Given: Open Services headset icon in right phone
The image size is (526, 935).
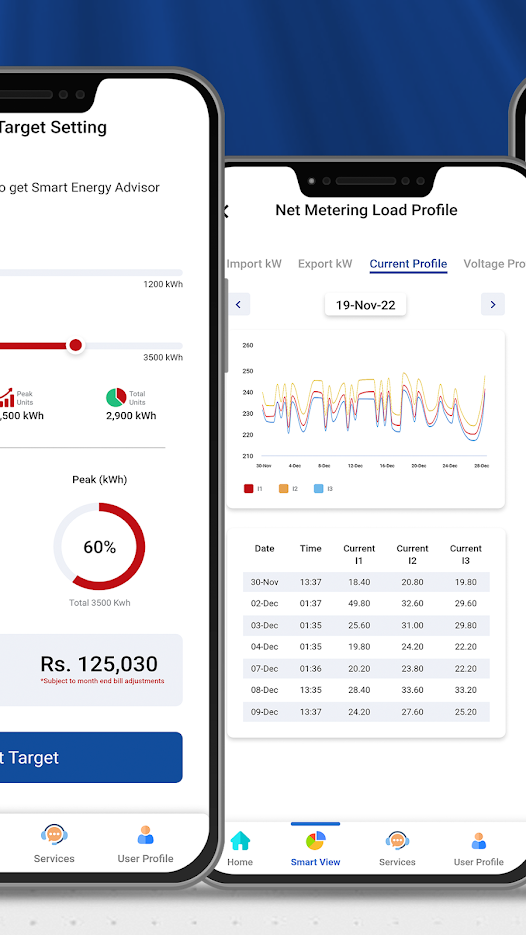Looking at the screenshot, I should (397, 841).
